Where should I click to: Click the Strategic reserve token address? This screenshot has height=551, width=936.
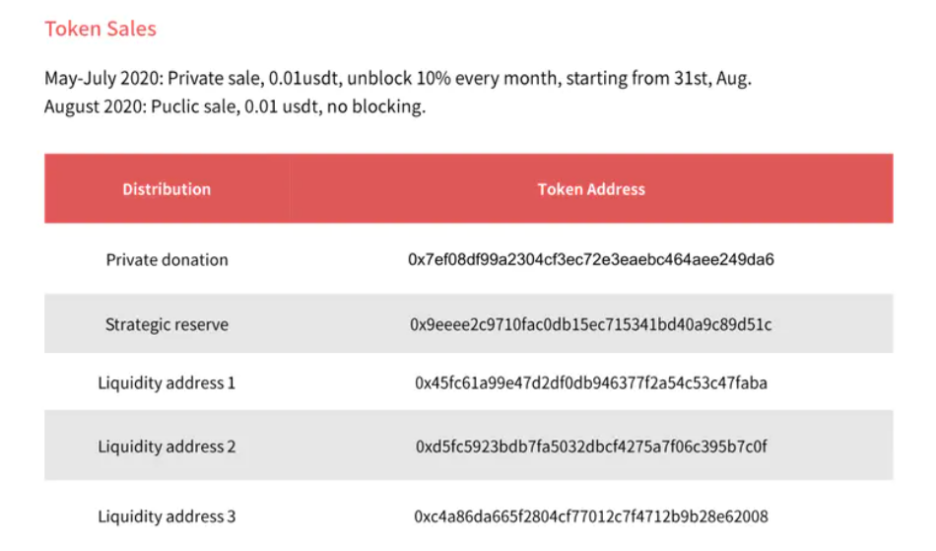[591, 324]
